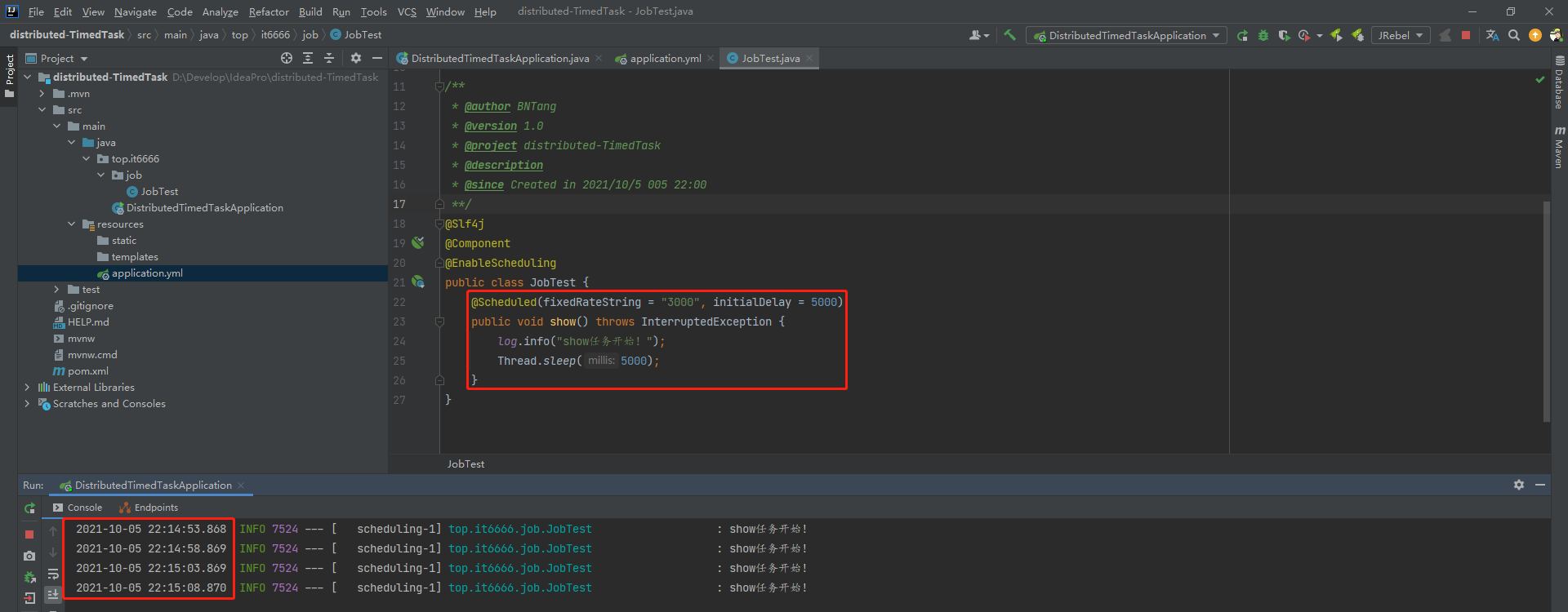This screenshot has height=612, width=1568.
Task: Expand all nodes in Project panel
Action: (x=308, y=58)
